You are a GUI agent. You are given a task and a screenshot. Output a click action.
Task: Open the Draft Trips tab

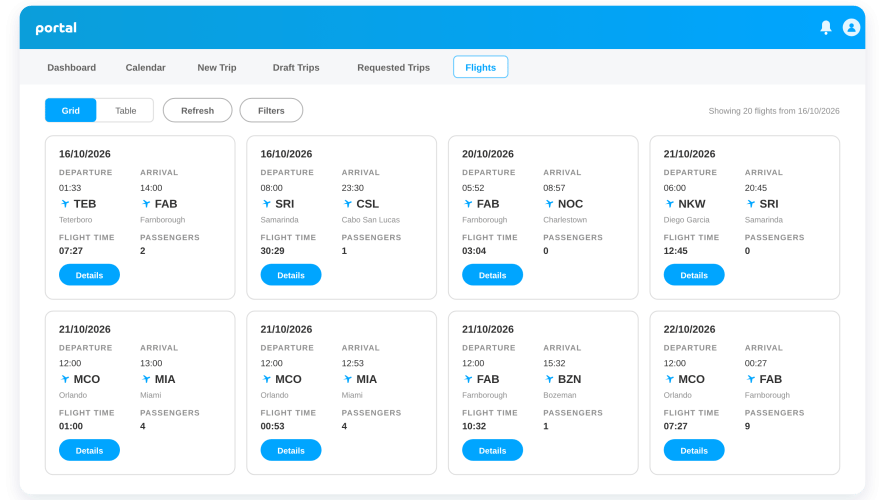pyautogui.click(x=296, y=68)
